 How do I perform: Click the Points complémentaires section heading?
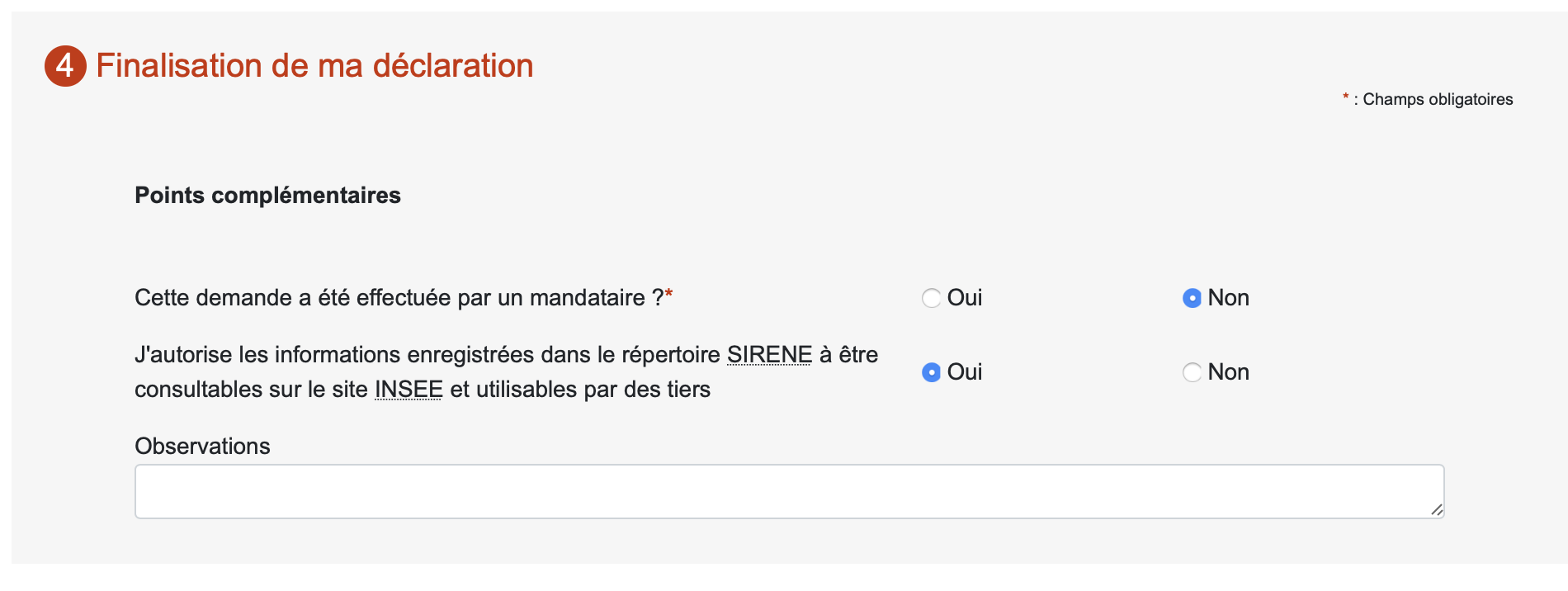coord(267,196)
